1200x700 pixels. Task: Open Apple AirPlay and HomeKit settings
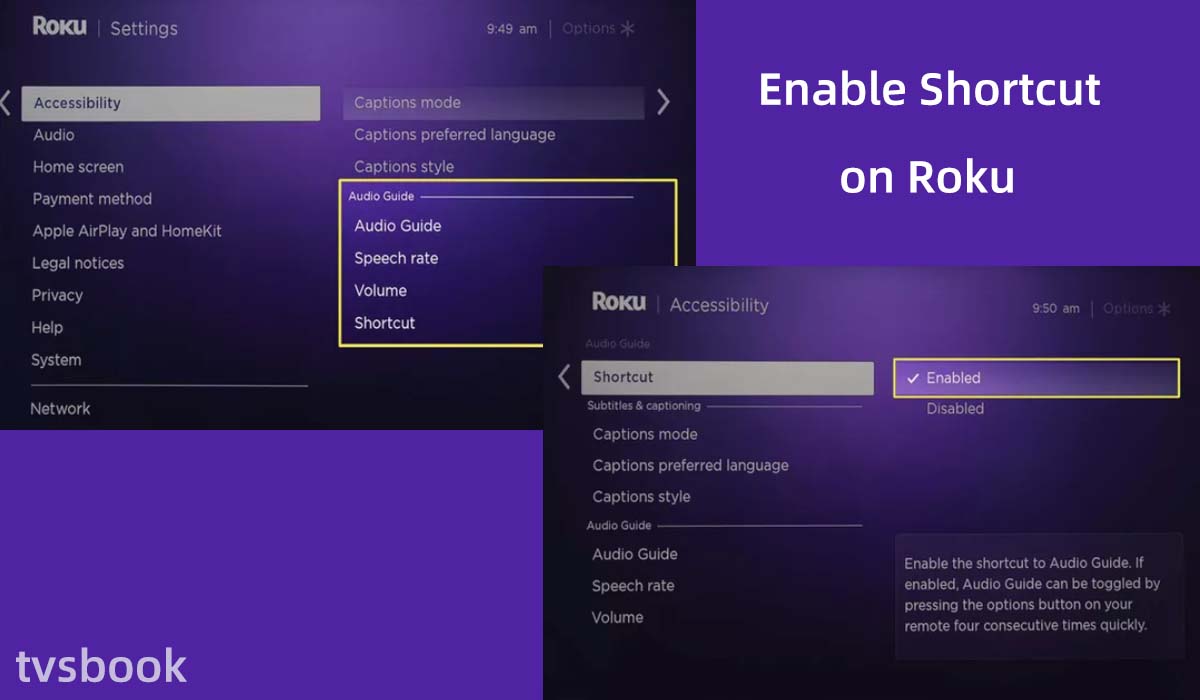click(x=127, y=231)
